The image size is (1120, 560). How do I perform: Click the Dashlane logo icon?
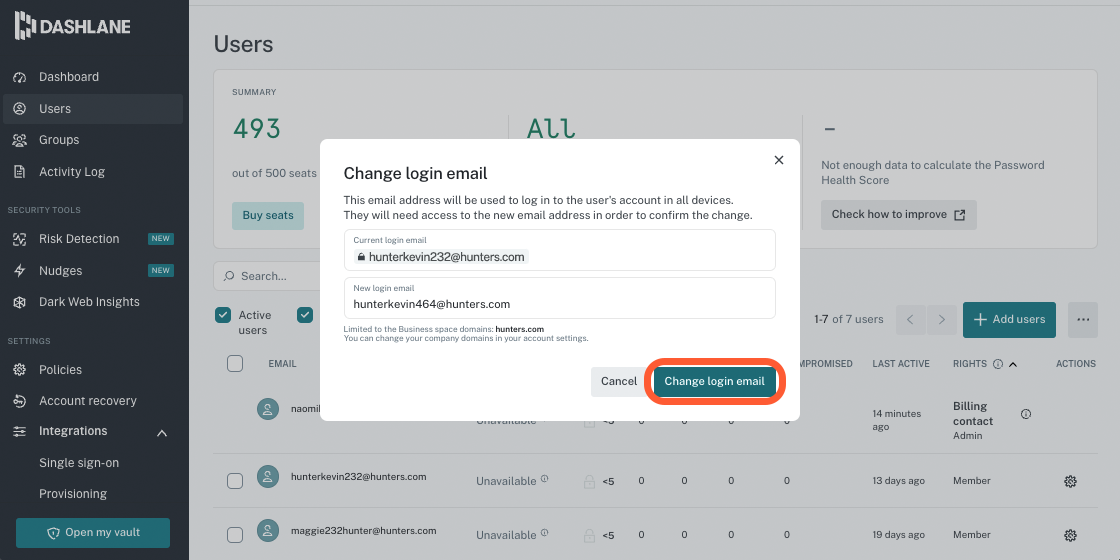[x=24, y=26]
